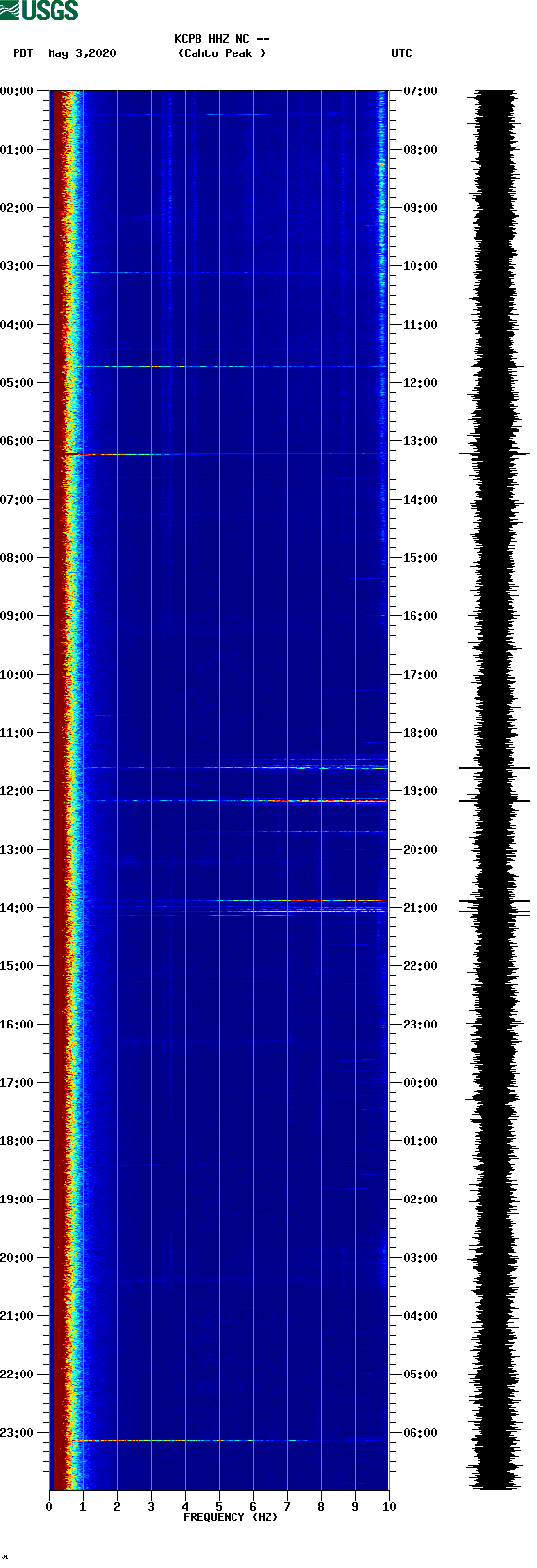Click the 21:00 UTC time label
This screenshot has height=1568, width=537.
click(x=420, y=908)
